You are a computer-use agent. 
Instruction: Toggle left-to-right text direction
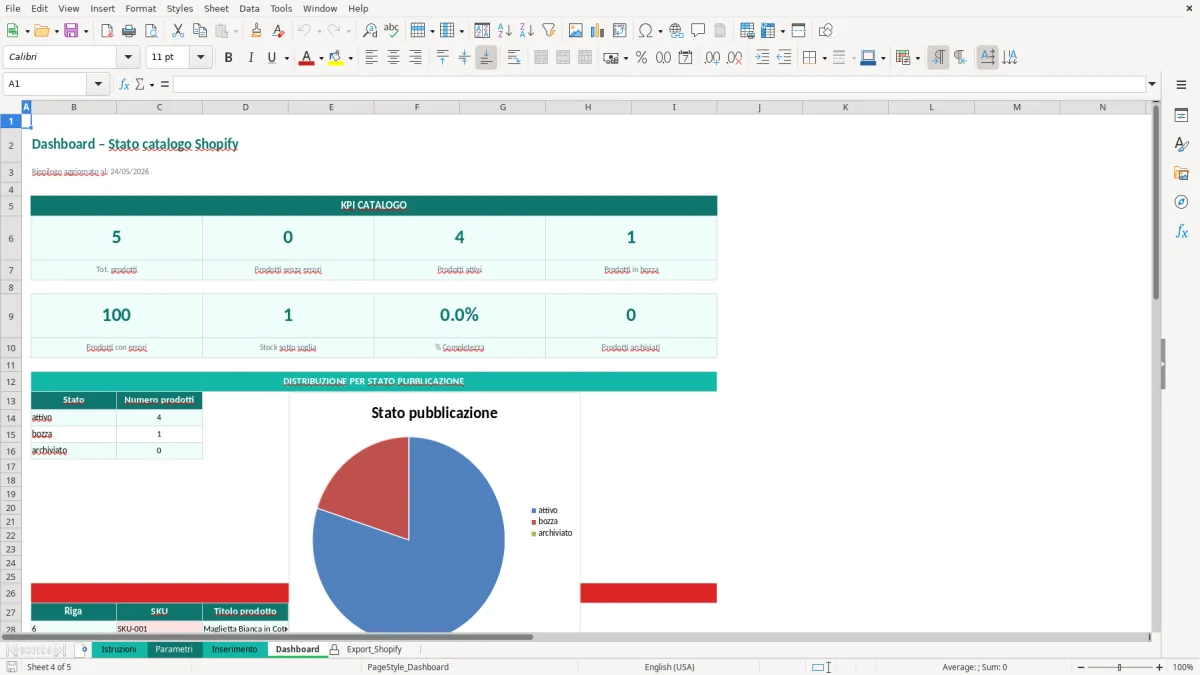[x=938, y=58]
